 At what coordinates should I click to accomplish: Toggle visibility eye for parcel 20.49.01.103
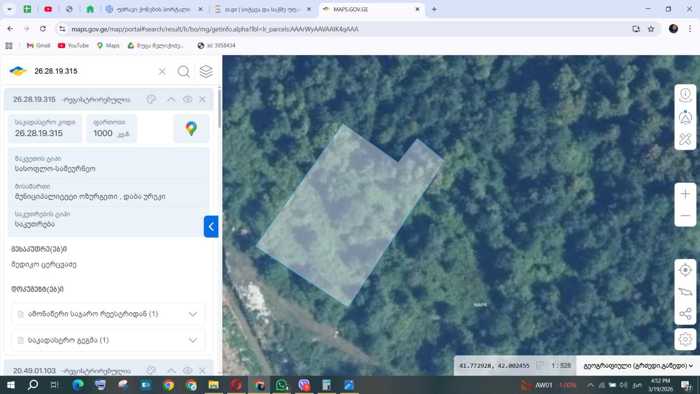[188, 370]
